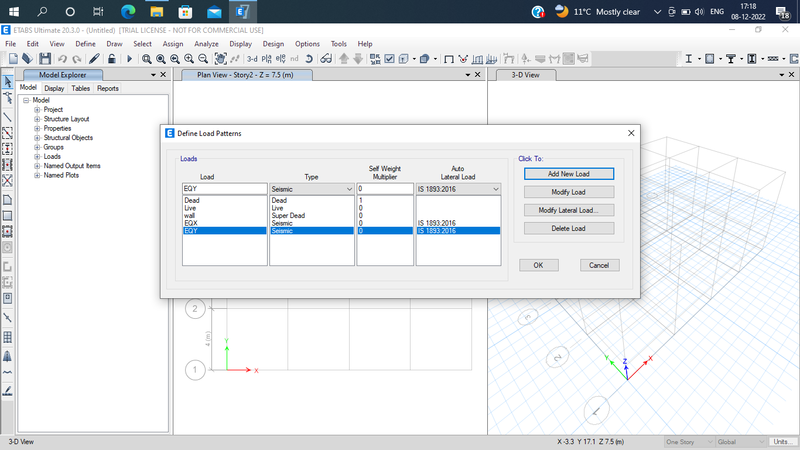Open the Display menu

(240, 44)
